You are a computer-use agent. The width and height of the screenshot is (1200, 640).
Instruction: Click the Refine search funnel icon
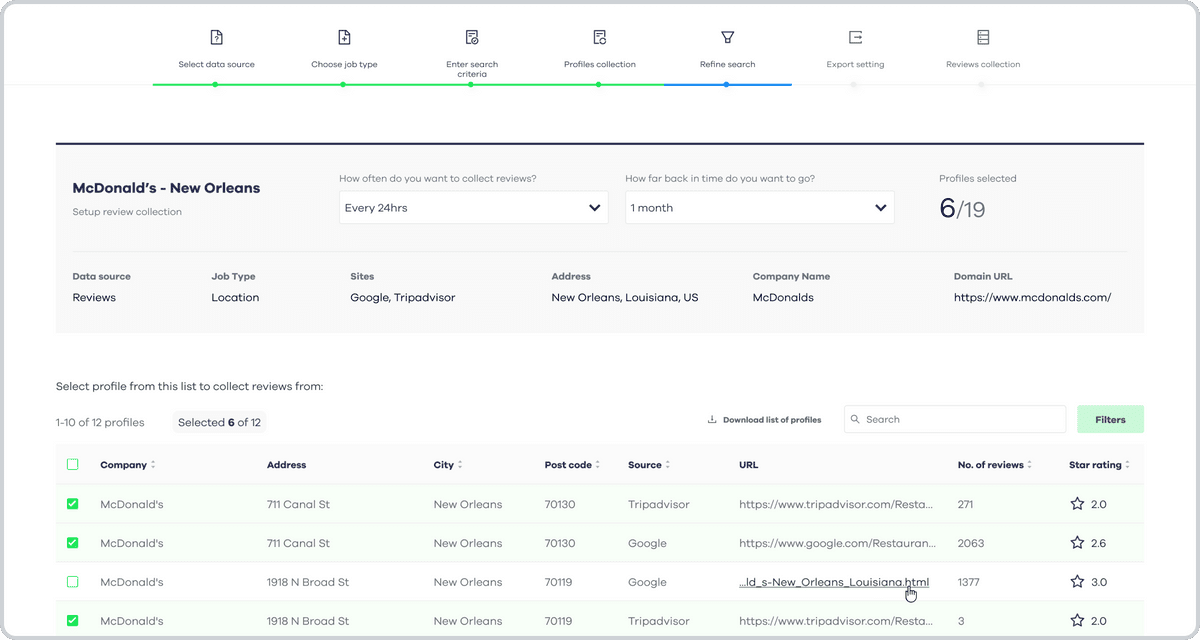point(727,36)
